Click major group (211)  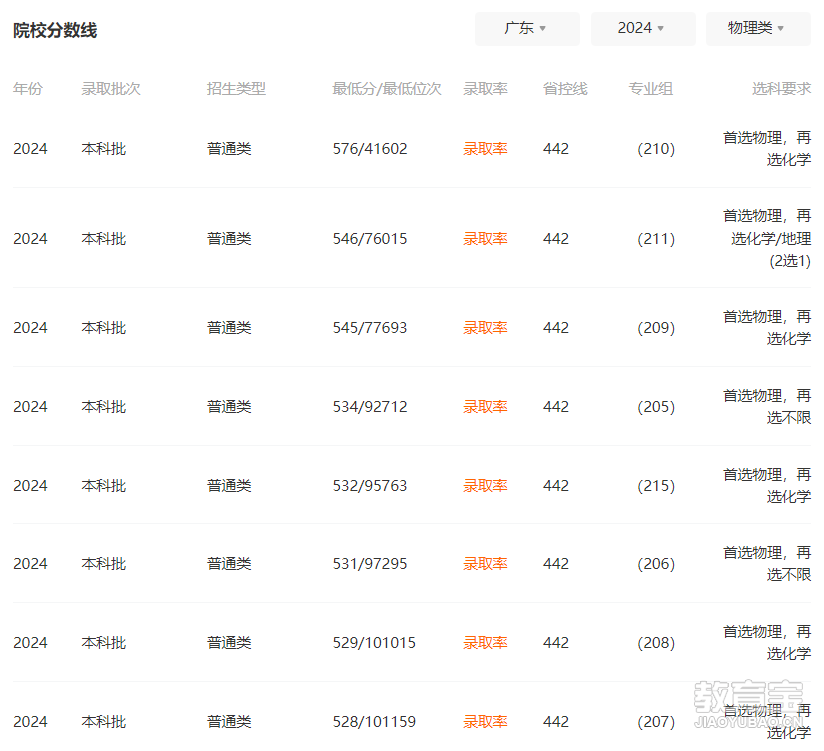coord(656,239)
